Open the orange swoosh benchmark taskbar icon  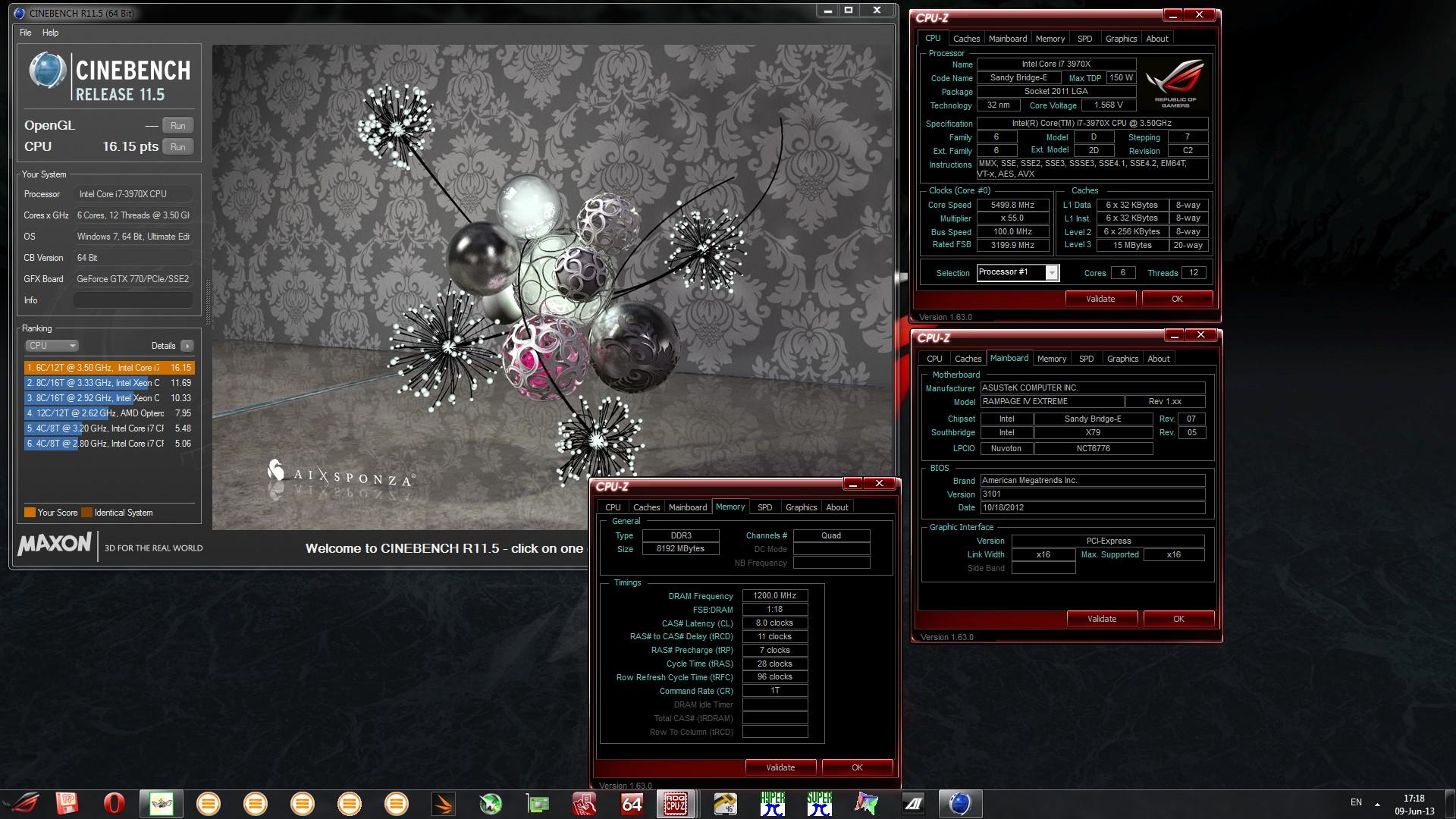pyautogui.click(x=444, y=803)
